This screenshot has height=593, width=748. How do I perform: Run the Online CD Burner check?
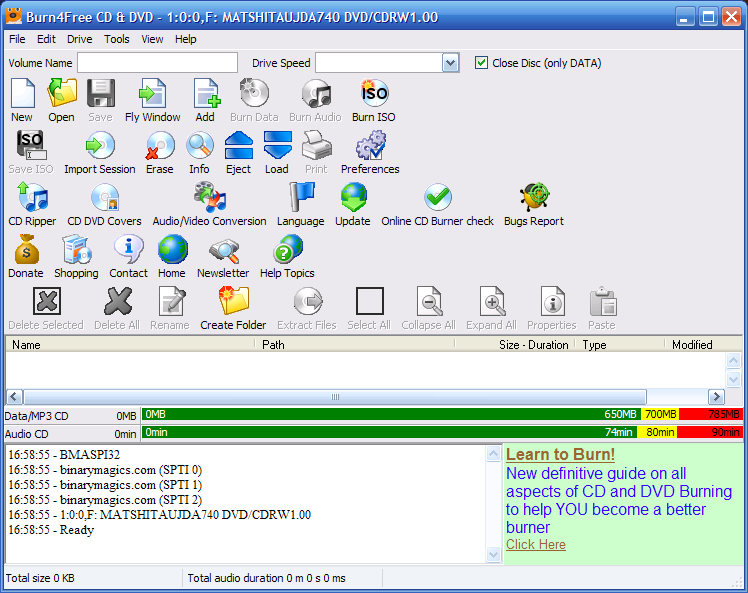tap(438, 198)
